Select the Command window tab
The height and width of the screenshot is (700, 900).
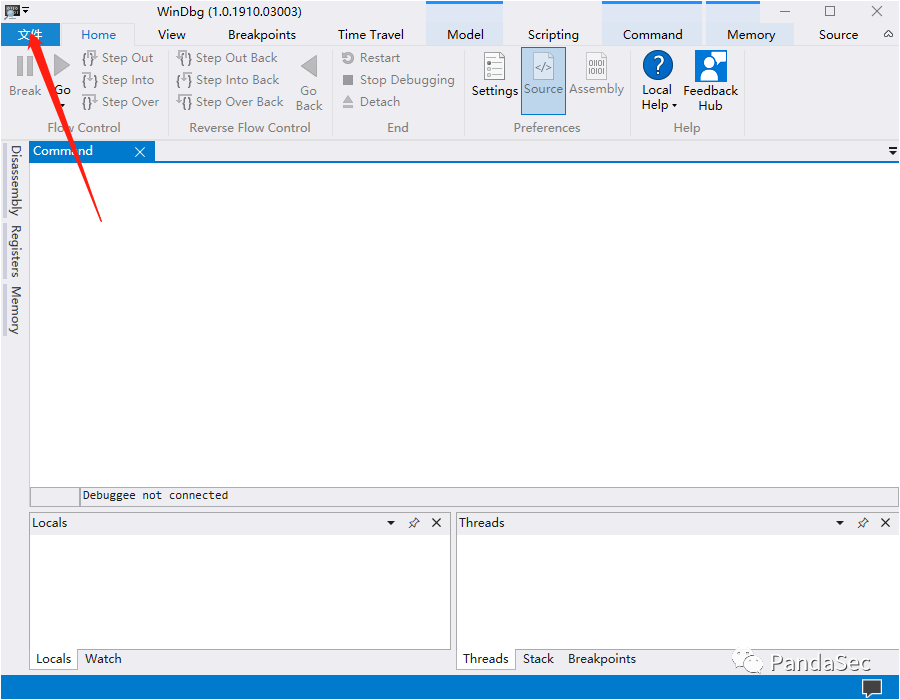pyautogui.click(x=63, y=151)
